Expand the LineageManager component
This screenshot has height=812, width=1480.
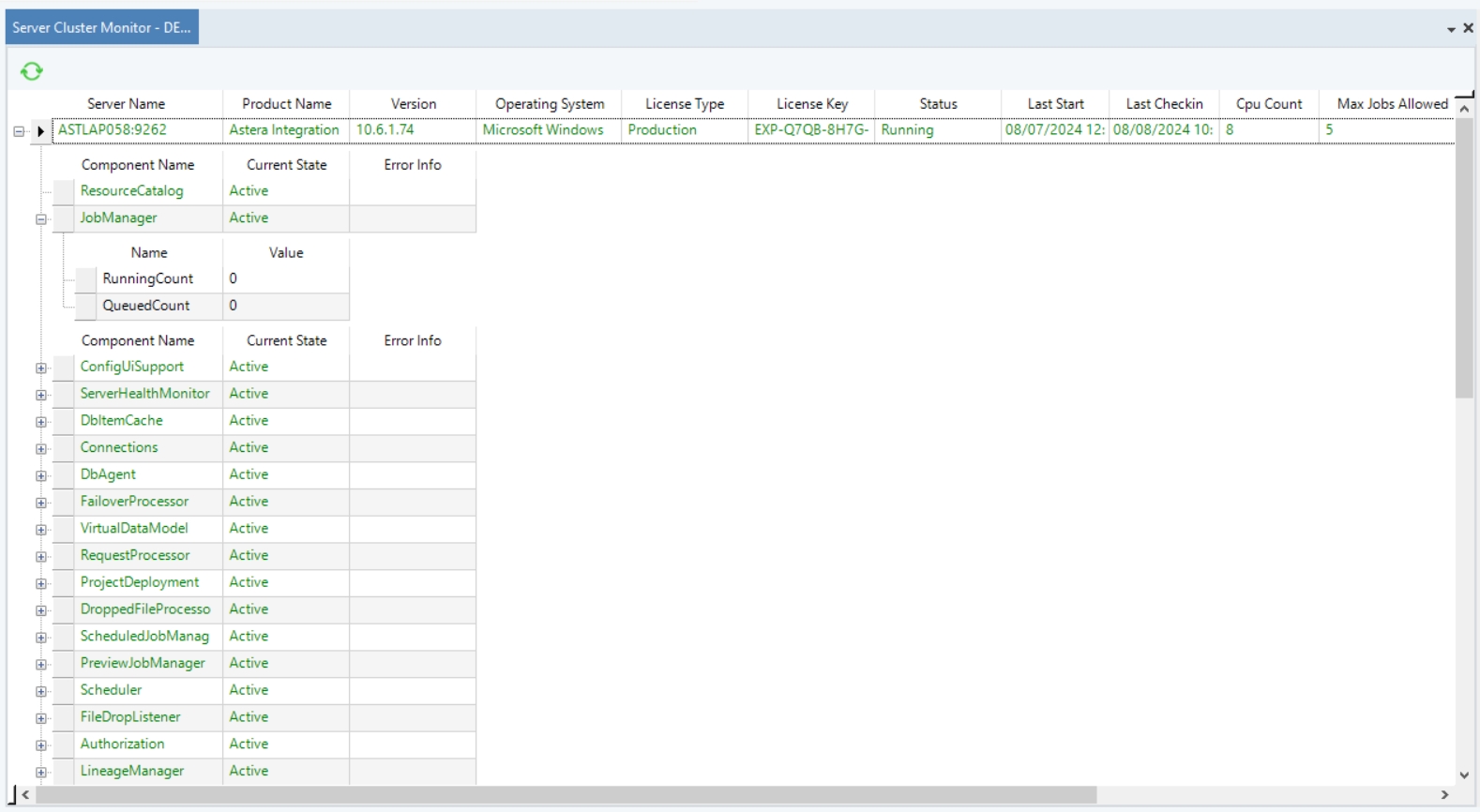tap(41, 773)
